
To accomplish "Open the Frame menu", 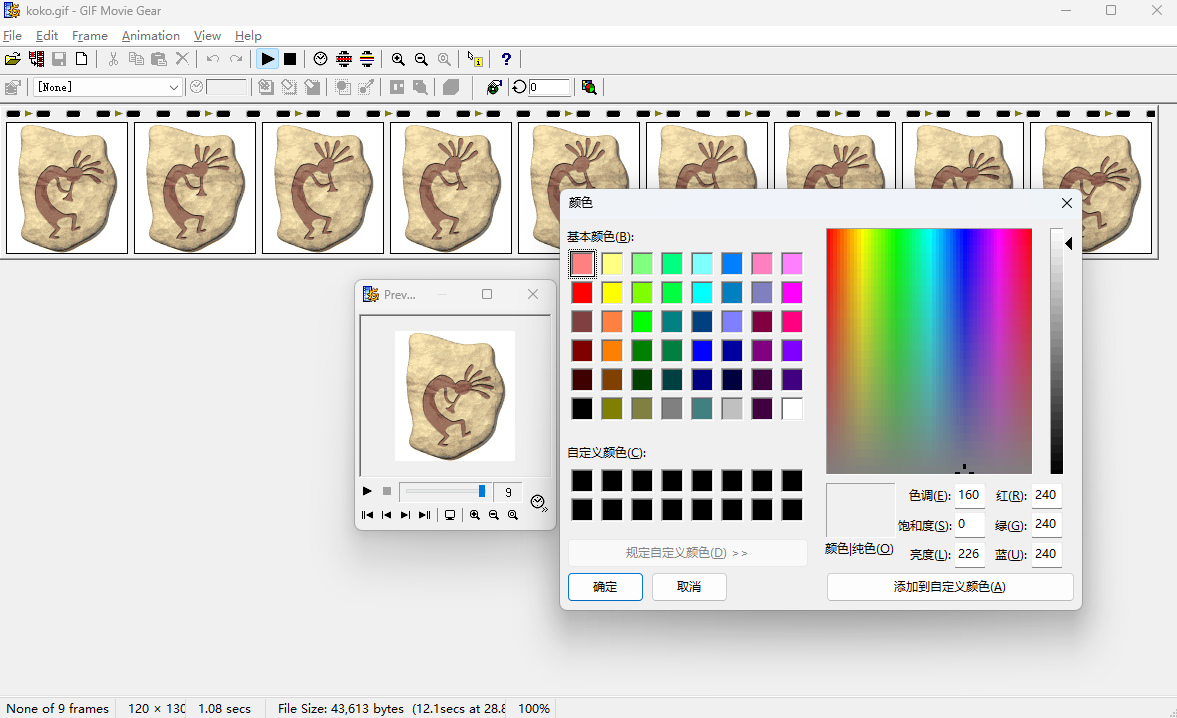I will [x=89, y=36].
